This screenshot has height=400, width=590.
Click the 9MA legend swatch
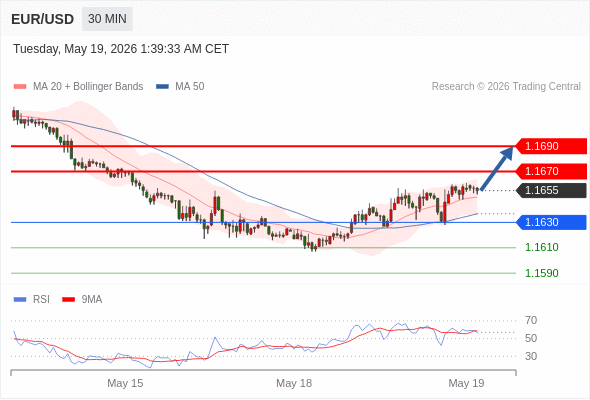click(68, 300)
